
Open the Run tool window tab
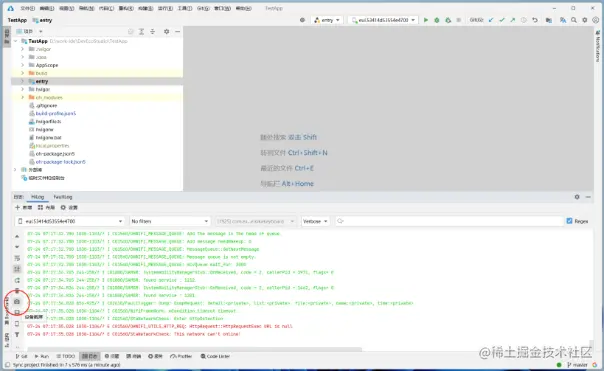[x=42, y=356]
